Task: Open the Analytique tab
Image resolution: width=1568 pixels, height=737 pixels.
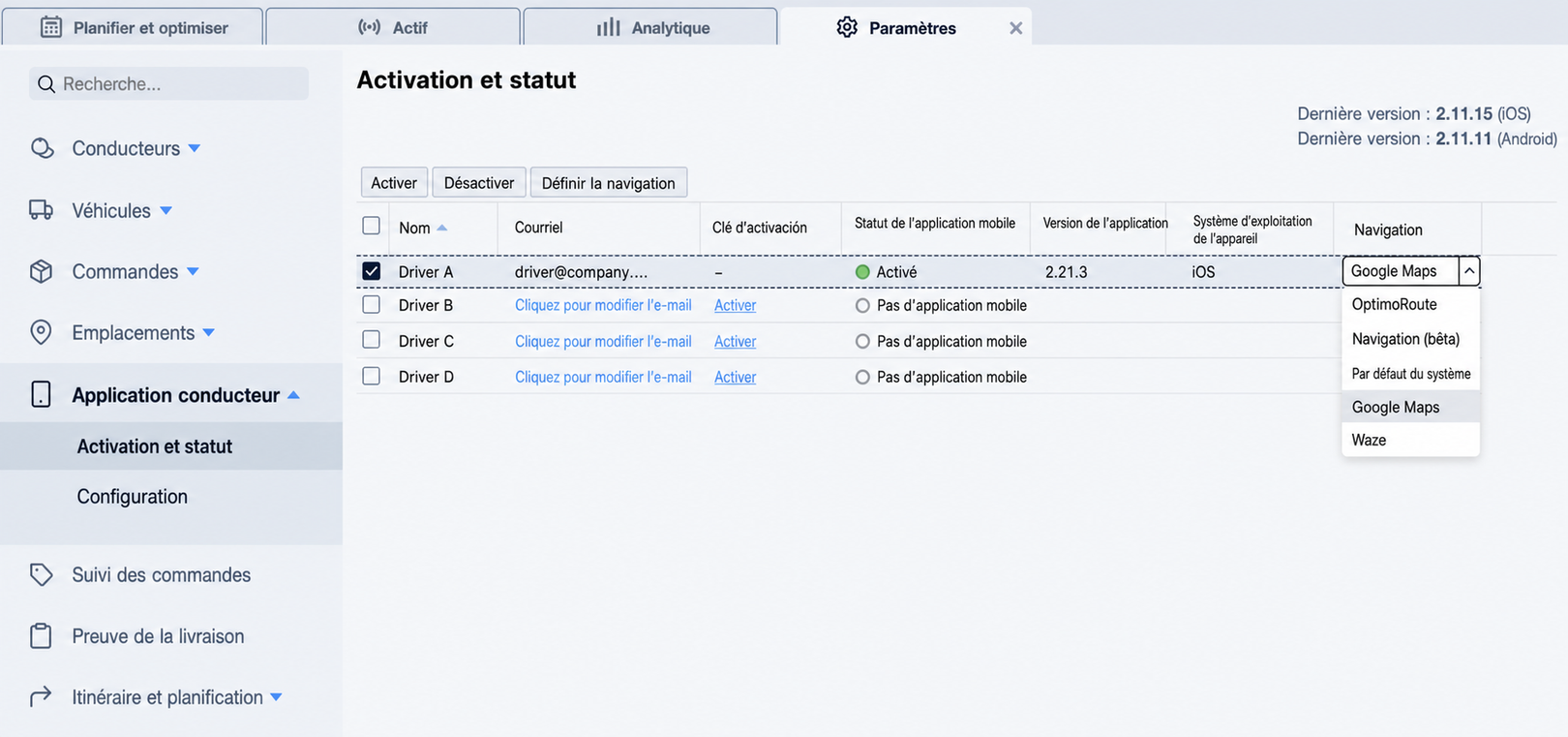Action: pos(650,27)
